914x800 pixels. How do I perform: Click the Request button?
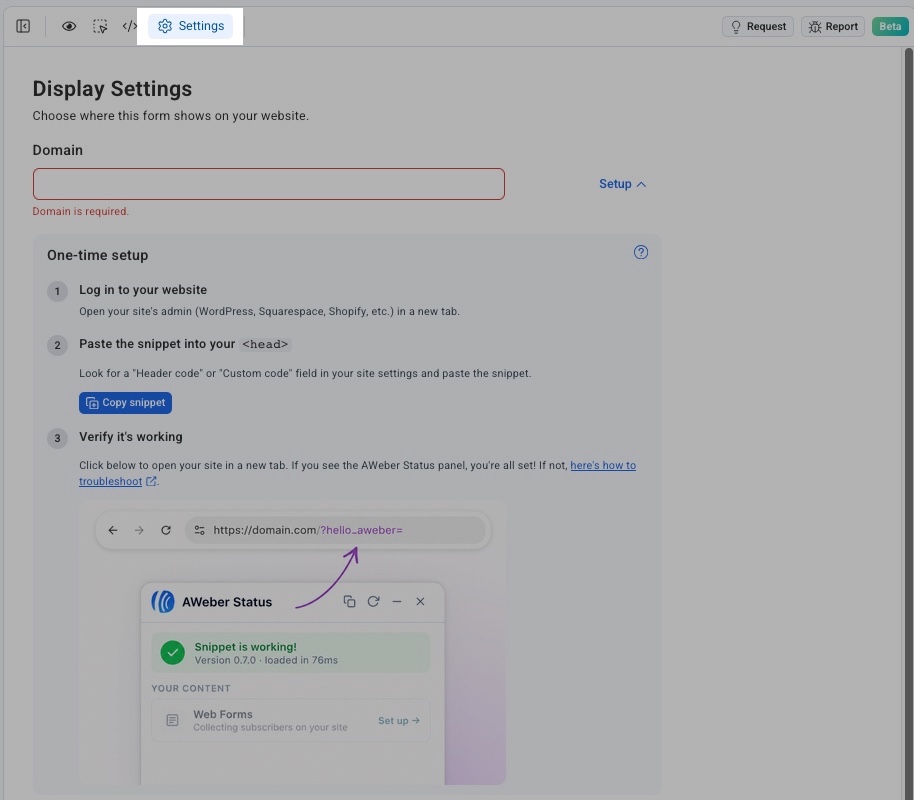pos(758,26)
